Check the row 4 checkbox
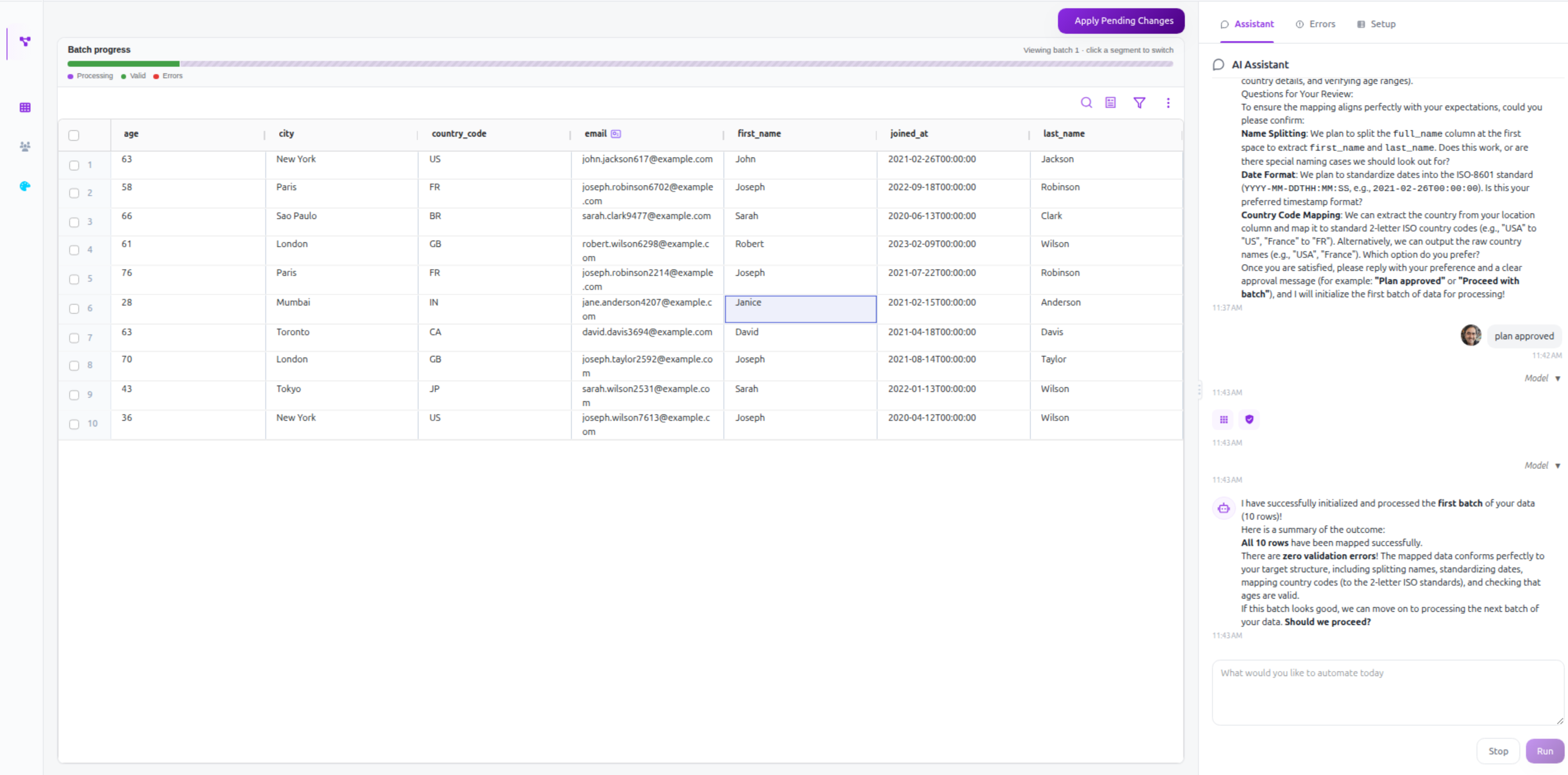The image size is (1568, 775). (x=74, y=250)
